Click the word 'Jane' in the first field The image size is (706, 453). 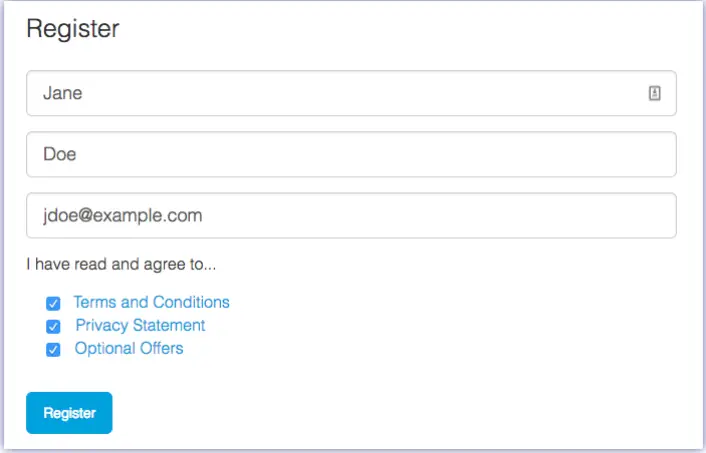click(x=62, y=93)
